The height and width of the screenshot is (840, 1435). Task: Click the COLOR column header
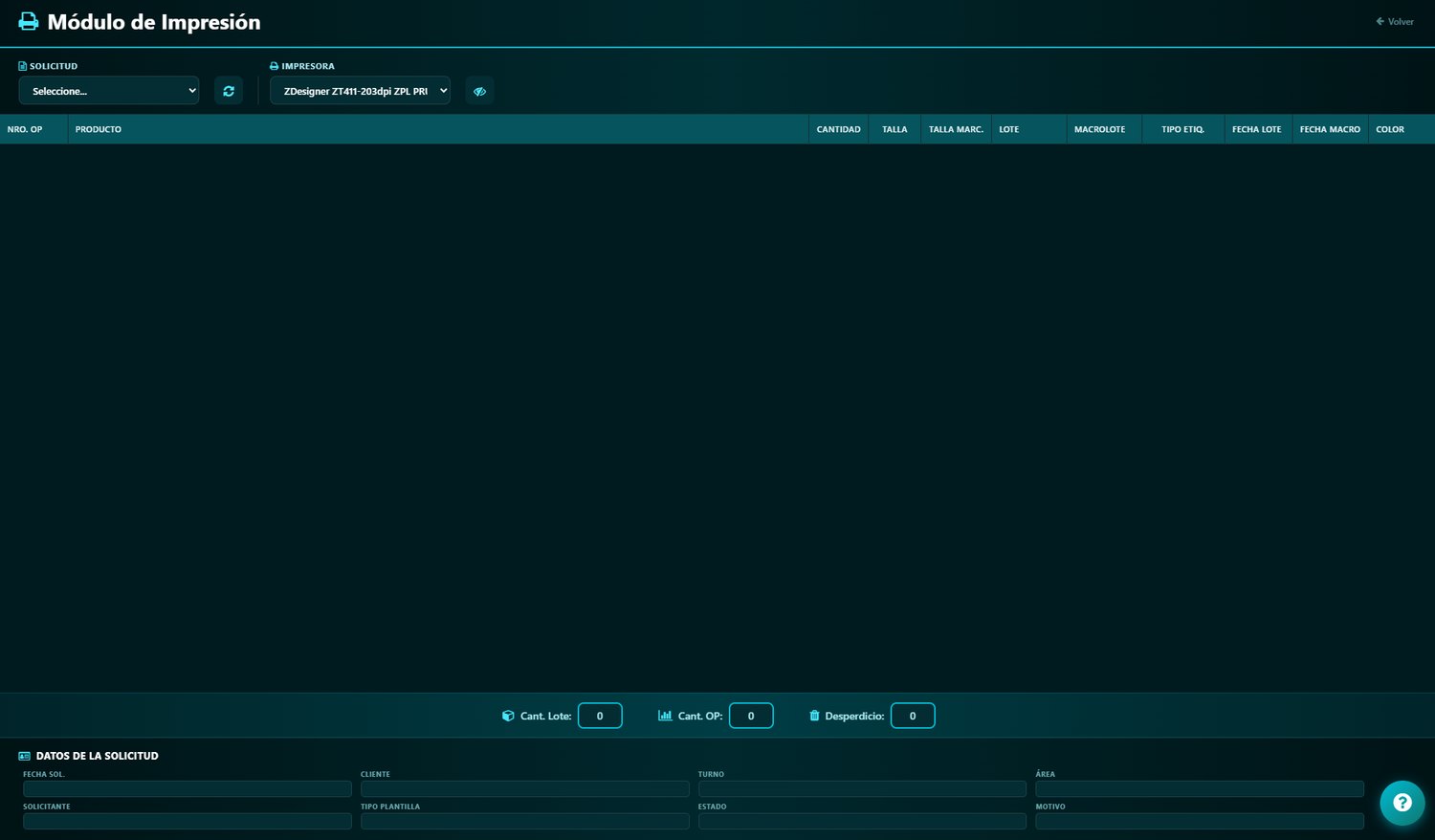pyautogui.click(x=1402, y=129)
